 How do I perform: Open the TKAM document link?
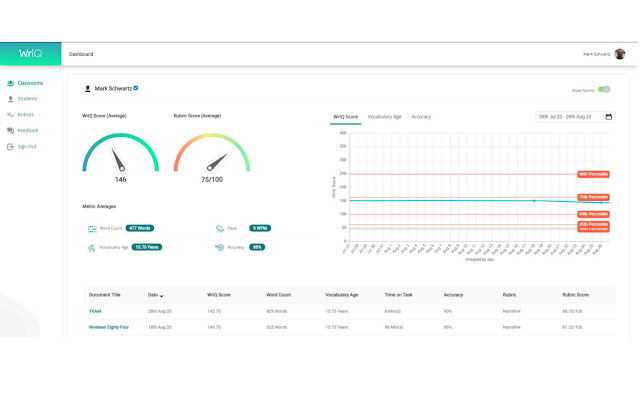[96, 311]
